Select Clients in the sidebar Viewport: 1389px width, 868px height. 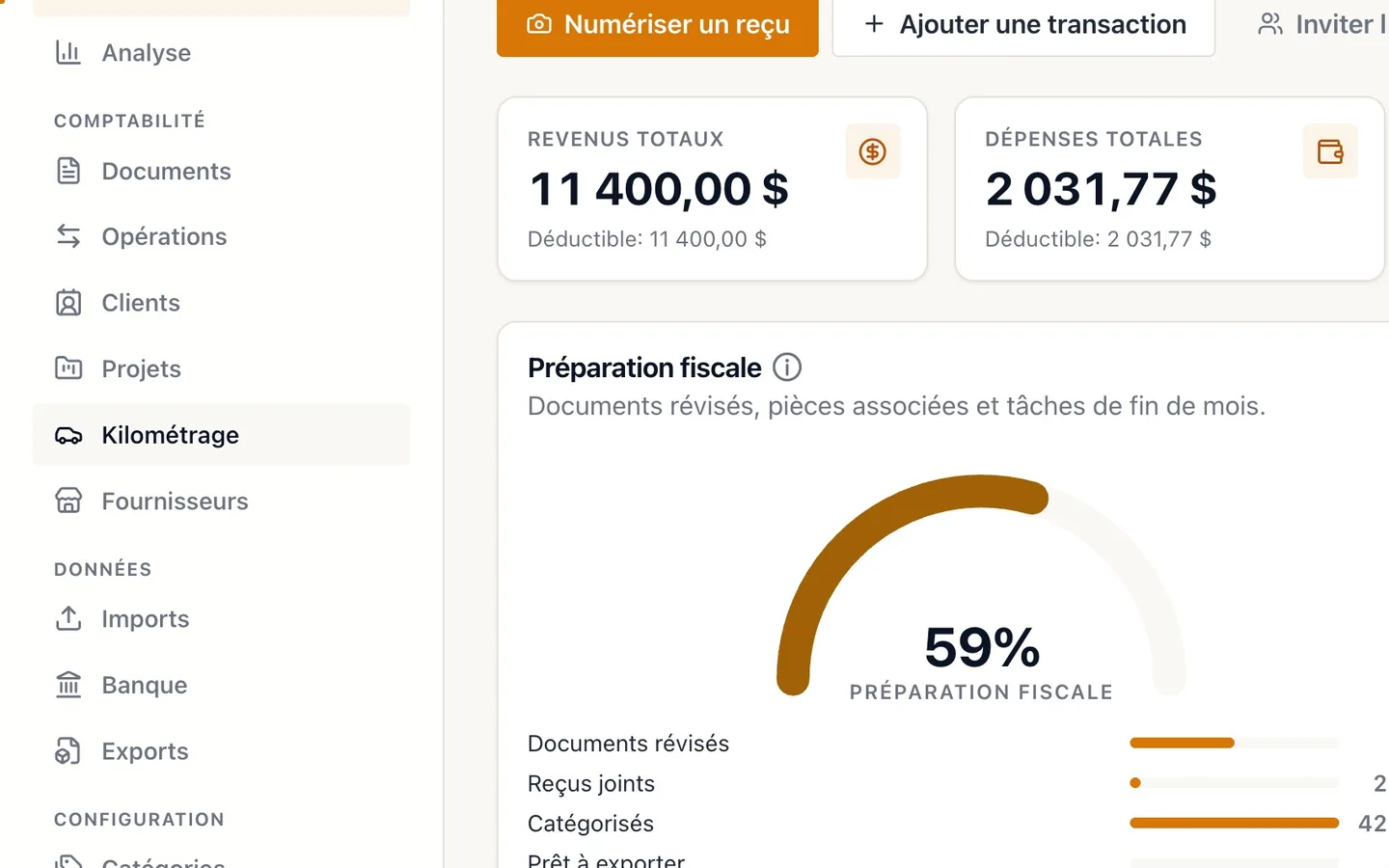(x=222, y=303)
